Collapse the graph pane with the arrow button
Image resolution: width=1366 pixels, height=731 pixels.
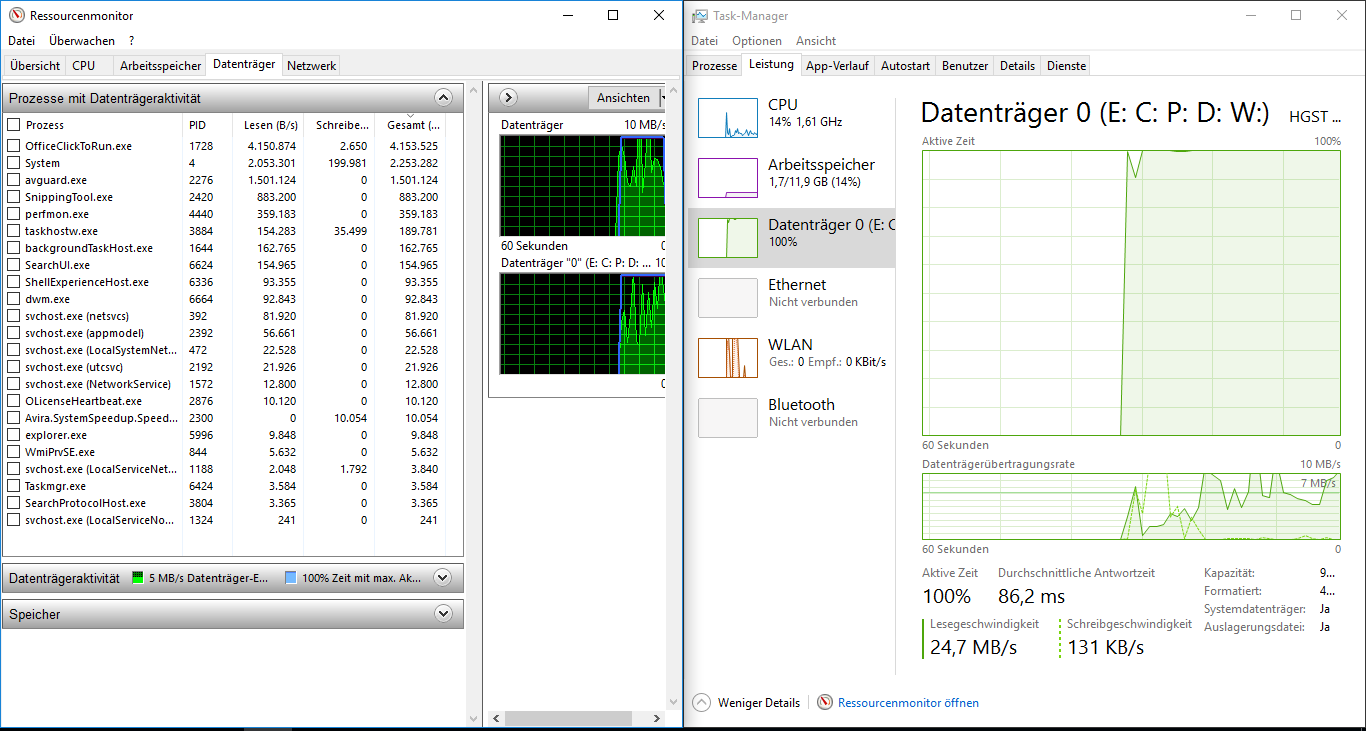pyautogui.click(x=508, y=98)
